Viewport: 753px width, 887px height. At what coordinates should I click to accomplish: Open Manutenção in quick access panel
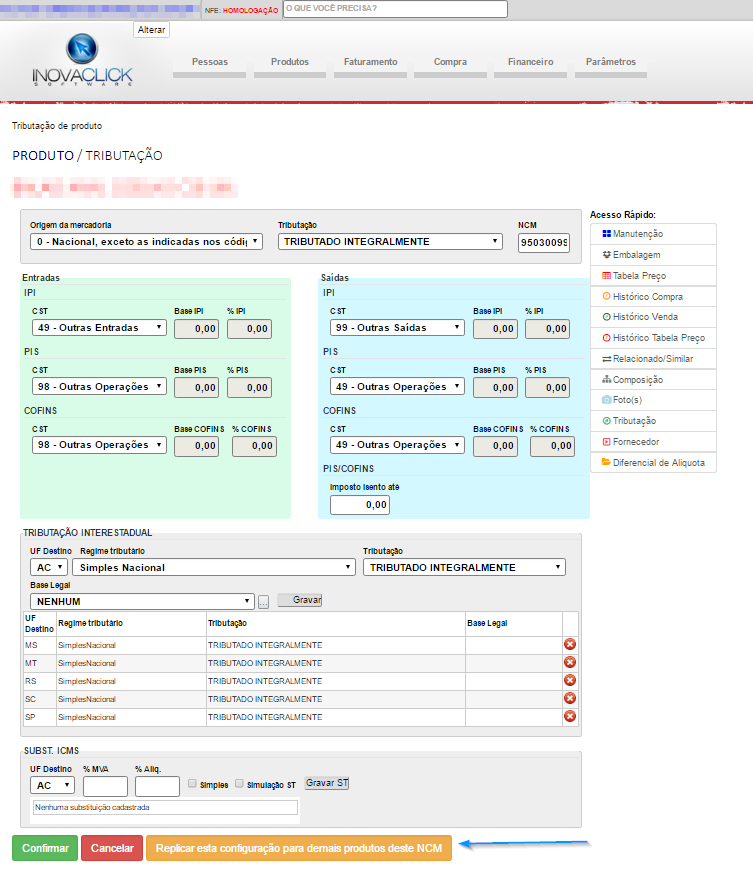tap(653, 234)
